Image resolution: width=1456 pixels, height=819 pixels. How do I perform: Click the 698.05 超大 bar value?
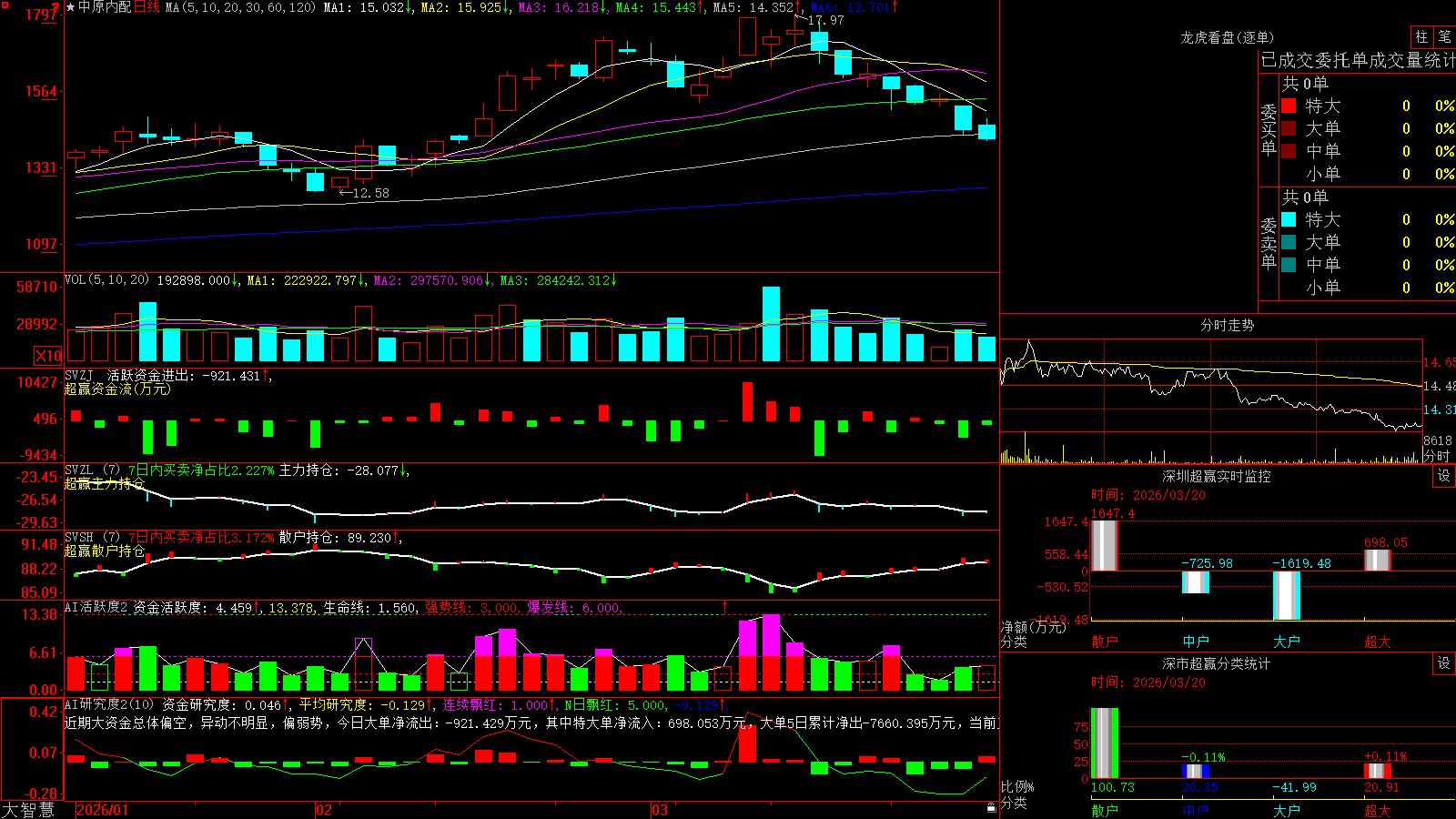pos(1385,542)
